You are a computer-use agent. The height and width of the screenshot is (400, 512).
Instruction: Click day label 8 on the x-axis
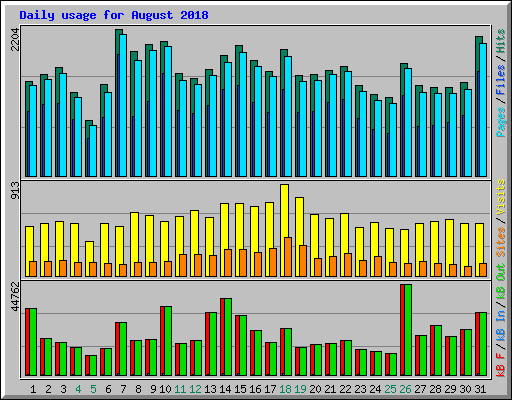(138, 389)
